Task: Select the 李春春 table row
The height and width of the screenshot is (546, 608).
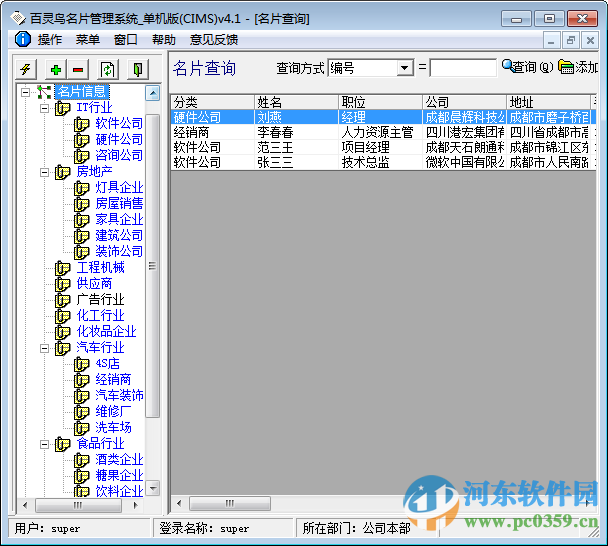Action: tap(383, 132)
